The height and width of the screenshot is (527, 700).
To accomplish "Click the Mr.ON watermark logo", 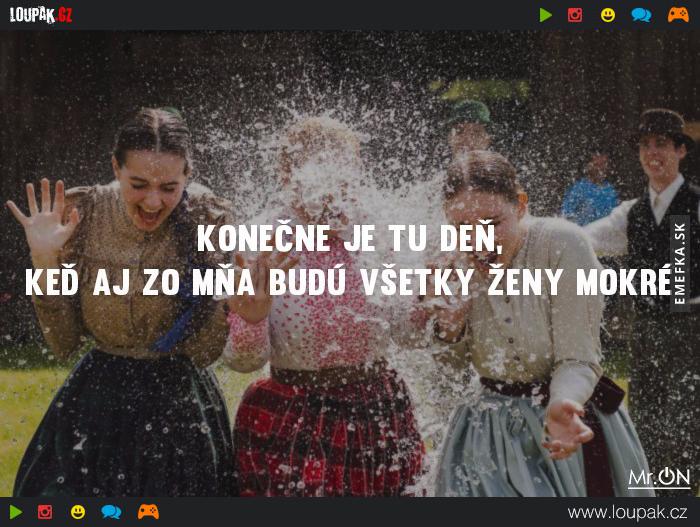I will (659, 478).
